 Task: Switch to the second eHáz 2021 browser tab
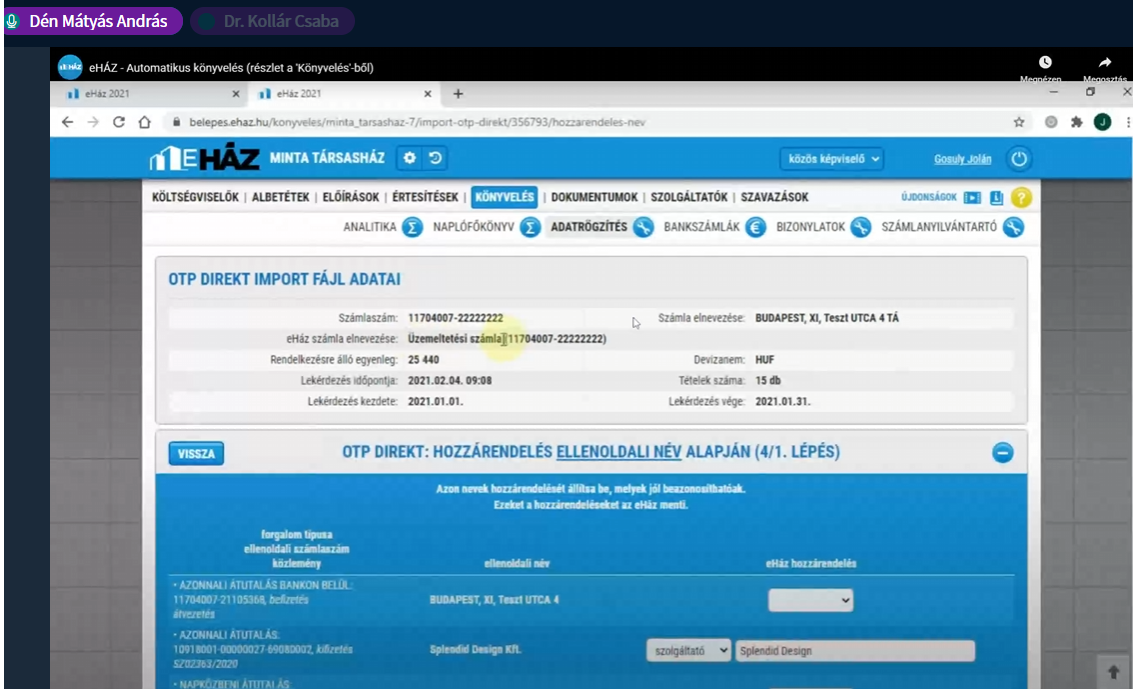[x=340, y=94]
